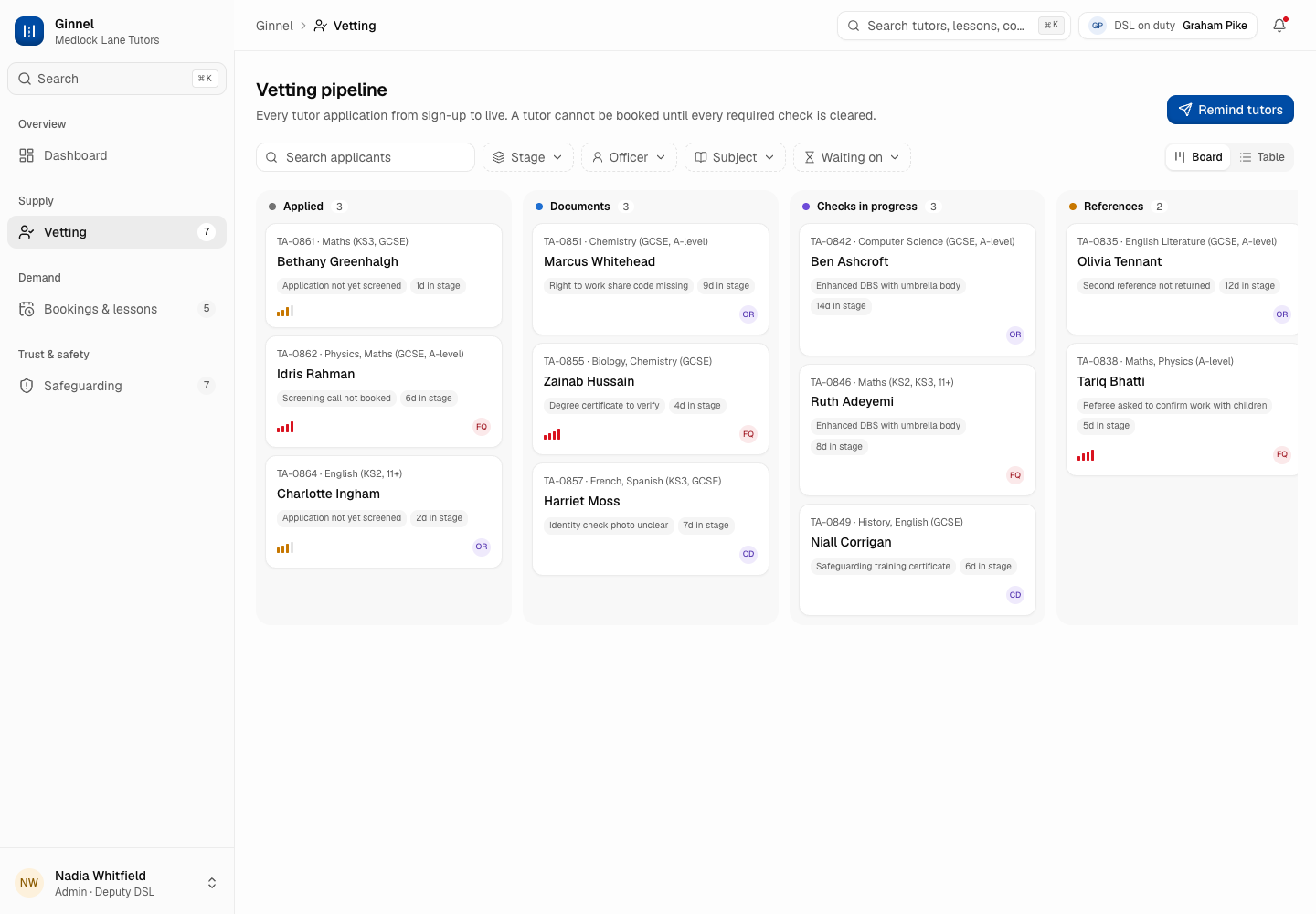Screen dimensions: 1316x914
Task: Click the Bookings & lessons calendar icon
Action: coord(27,309)
